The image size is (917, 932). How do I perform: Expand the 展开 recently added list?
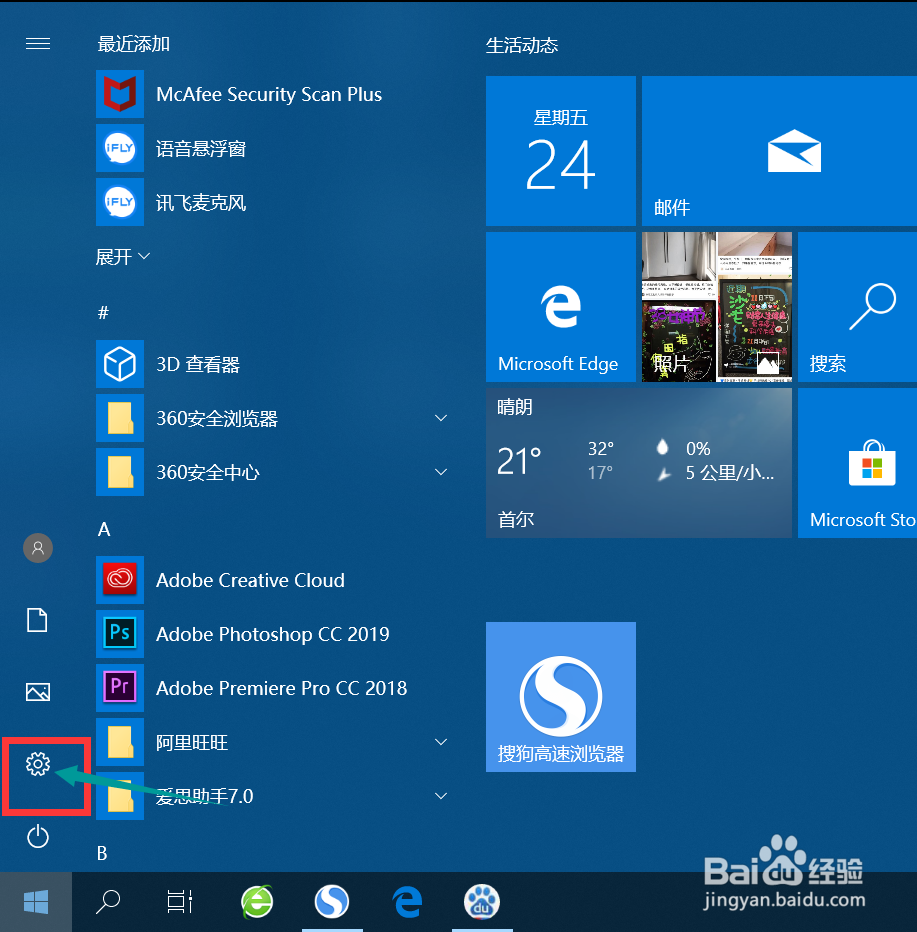[122, 257]
